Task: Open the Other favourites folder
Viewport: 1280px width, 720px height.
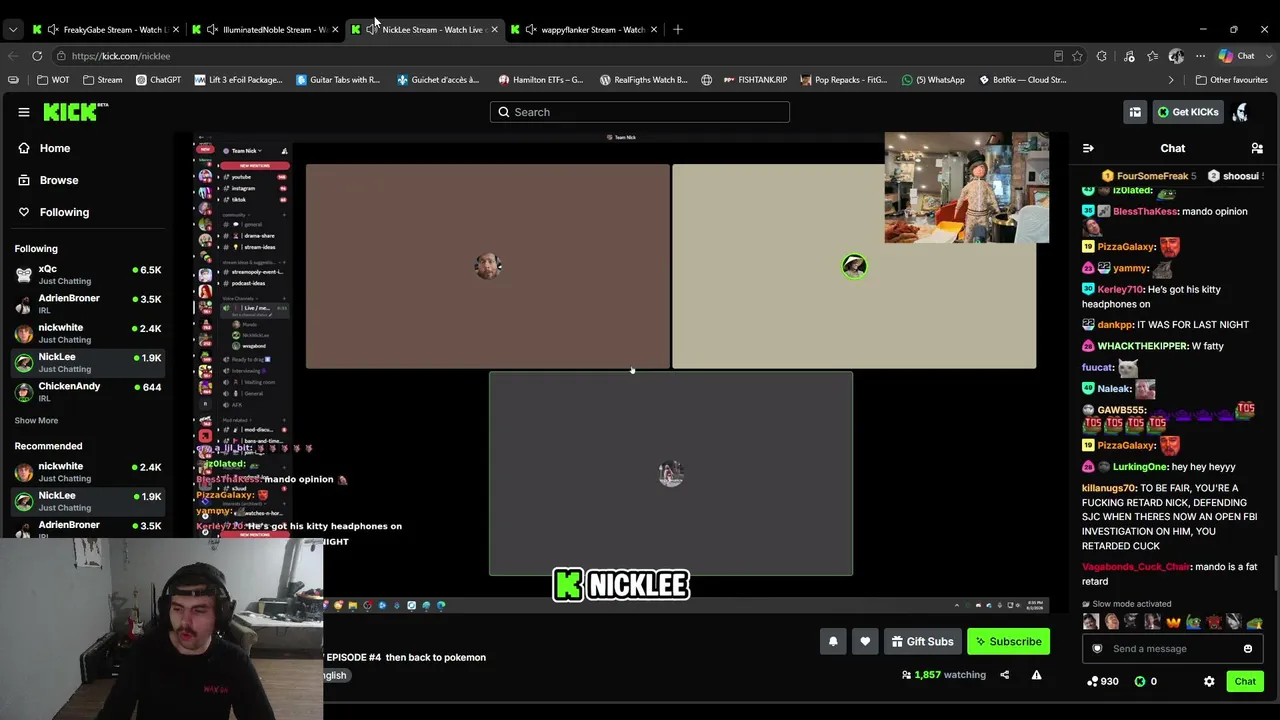Action: click(x=1231, y=80)
